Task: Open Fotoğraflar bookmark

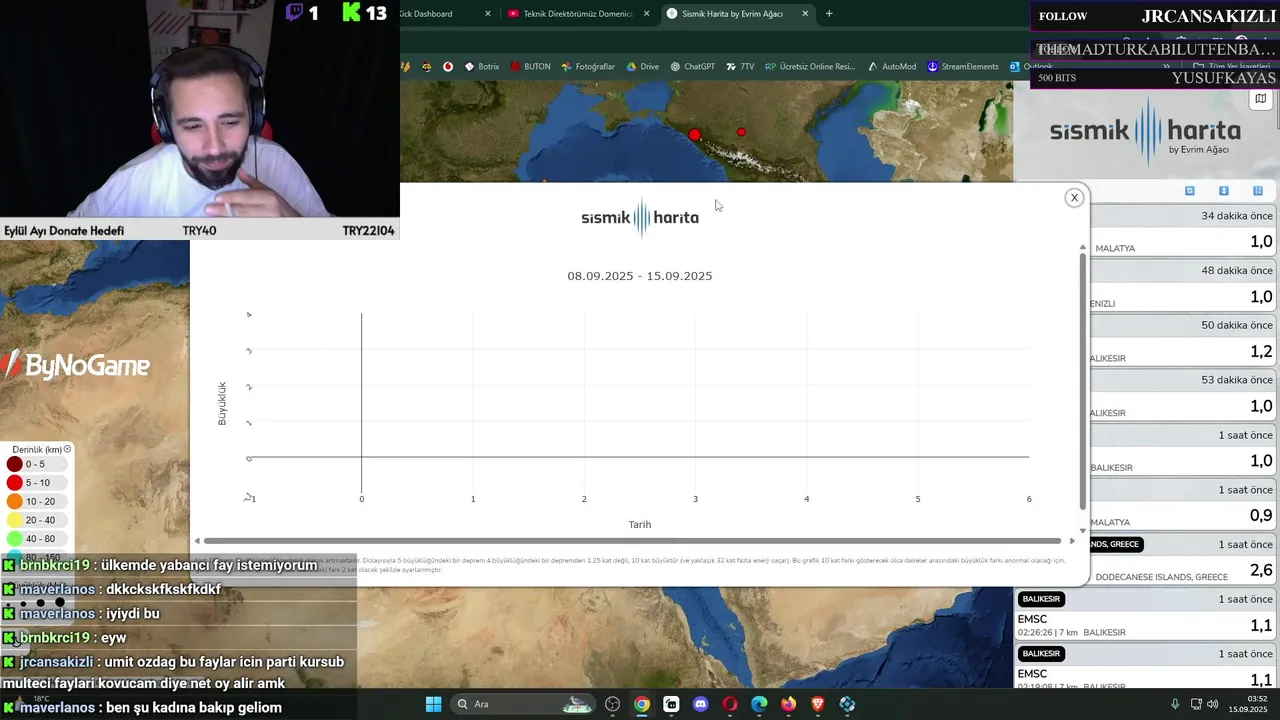Action: 588,67
